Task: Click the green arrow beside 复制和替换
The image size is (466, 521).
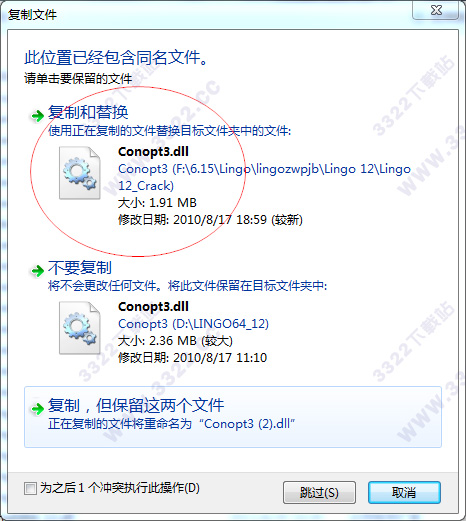Action: 37,116
